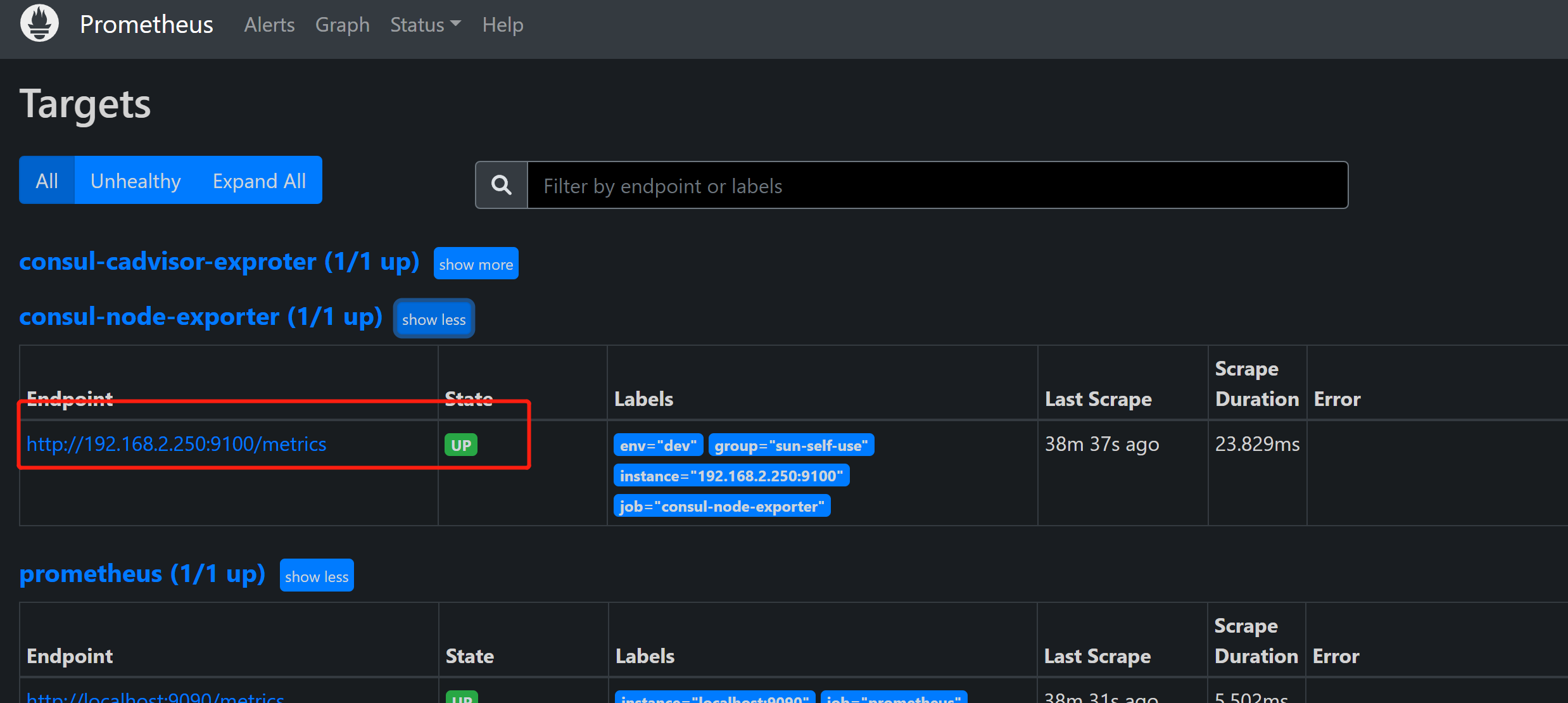Click the env="dev" label badge
Image resolution: width=1568 pixels, height=703 pixels.
pyautogui.click(x=658, y=445)
